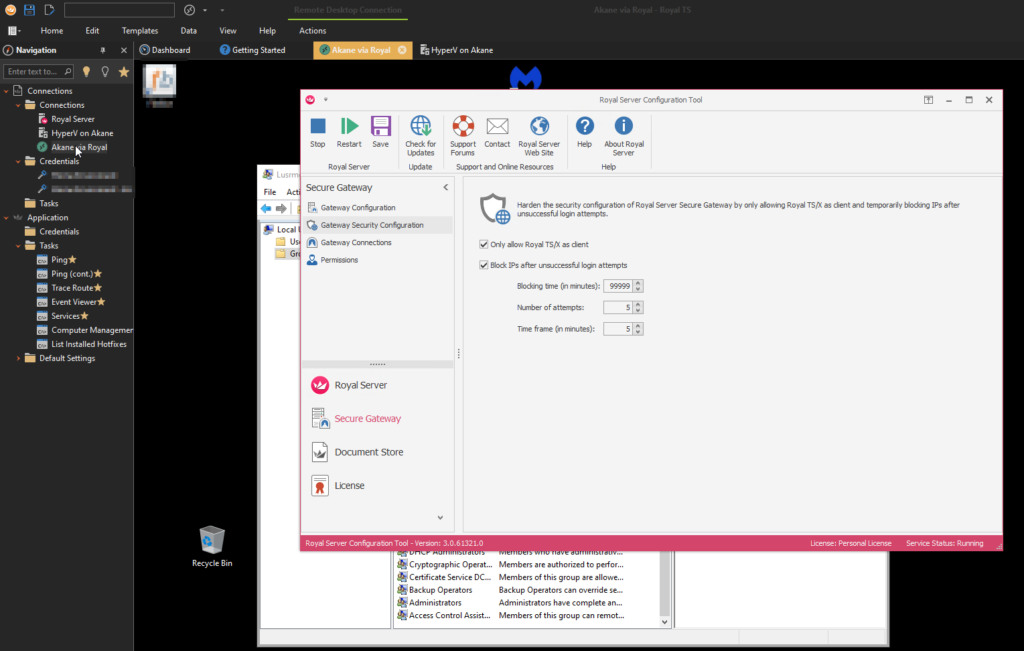This screenshot has width=1024, height=651.
Task: Expand navigation sections with the bottom chevron
Action: click(x=440, y=518)
